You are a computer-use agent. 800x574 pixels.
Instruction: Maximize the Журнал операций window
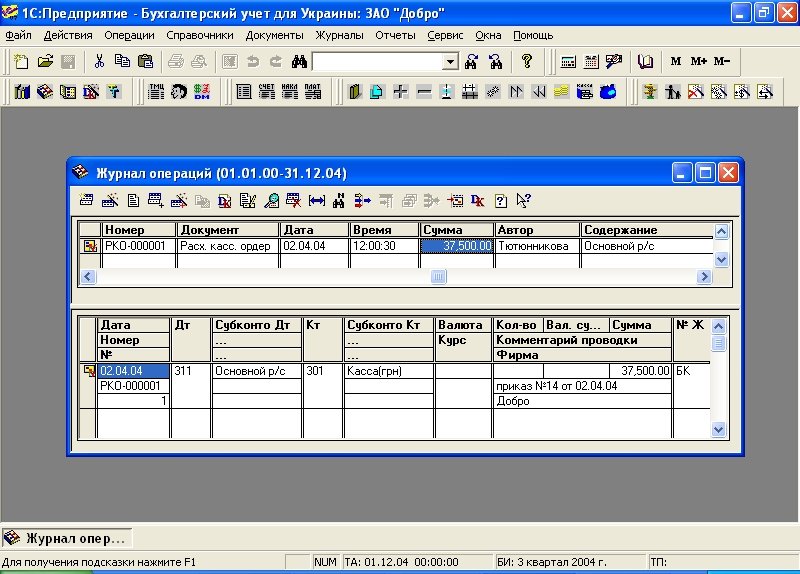click(705, 173)
